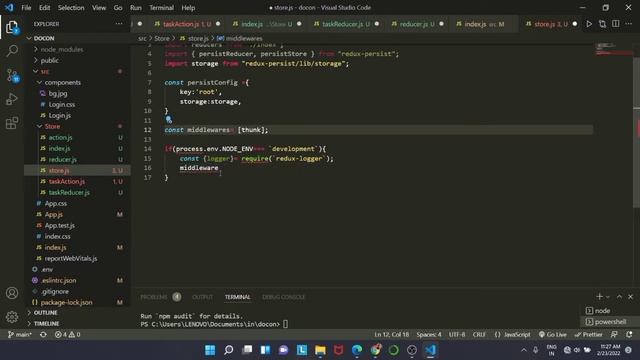
Task: Open Windows Start menu
Action: coord(210,350)
